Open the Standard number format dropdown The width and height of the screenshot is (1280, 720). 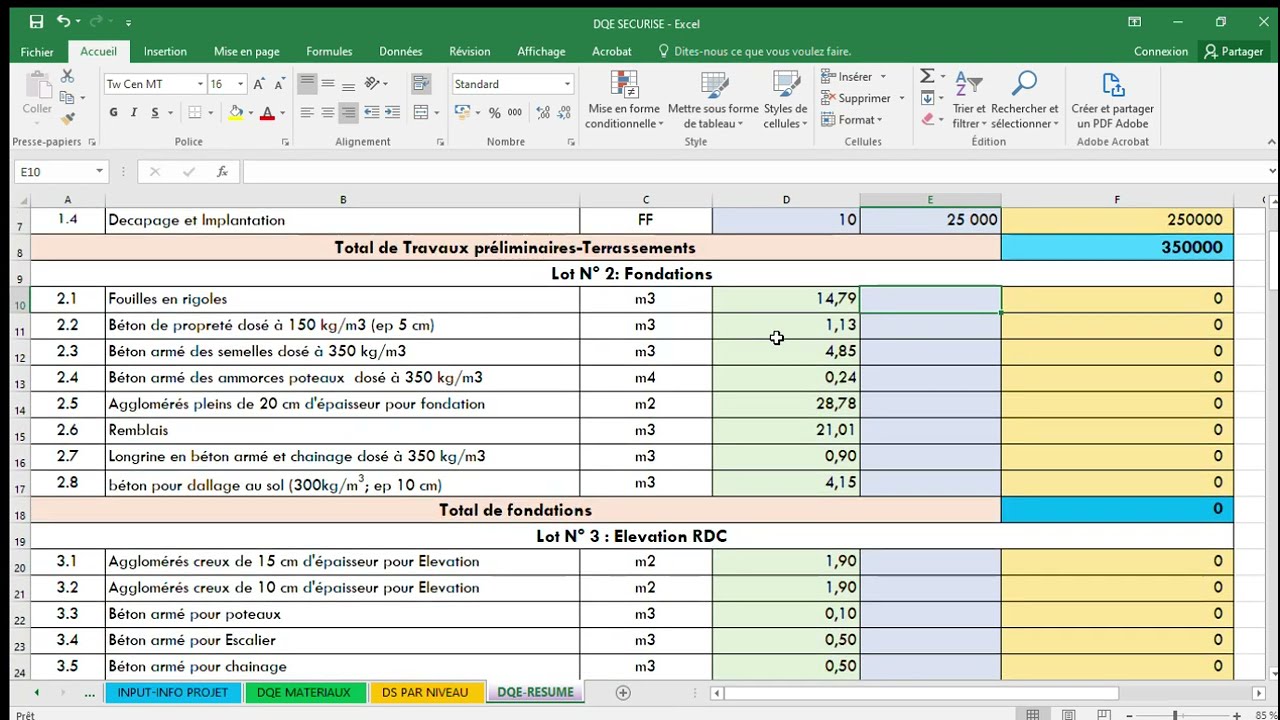[567, 84]
